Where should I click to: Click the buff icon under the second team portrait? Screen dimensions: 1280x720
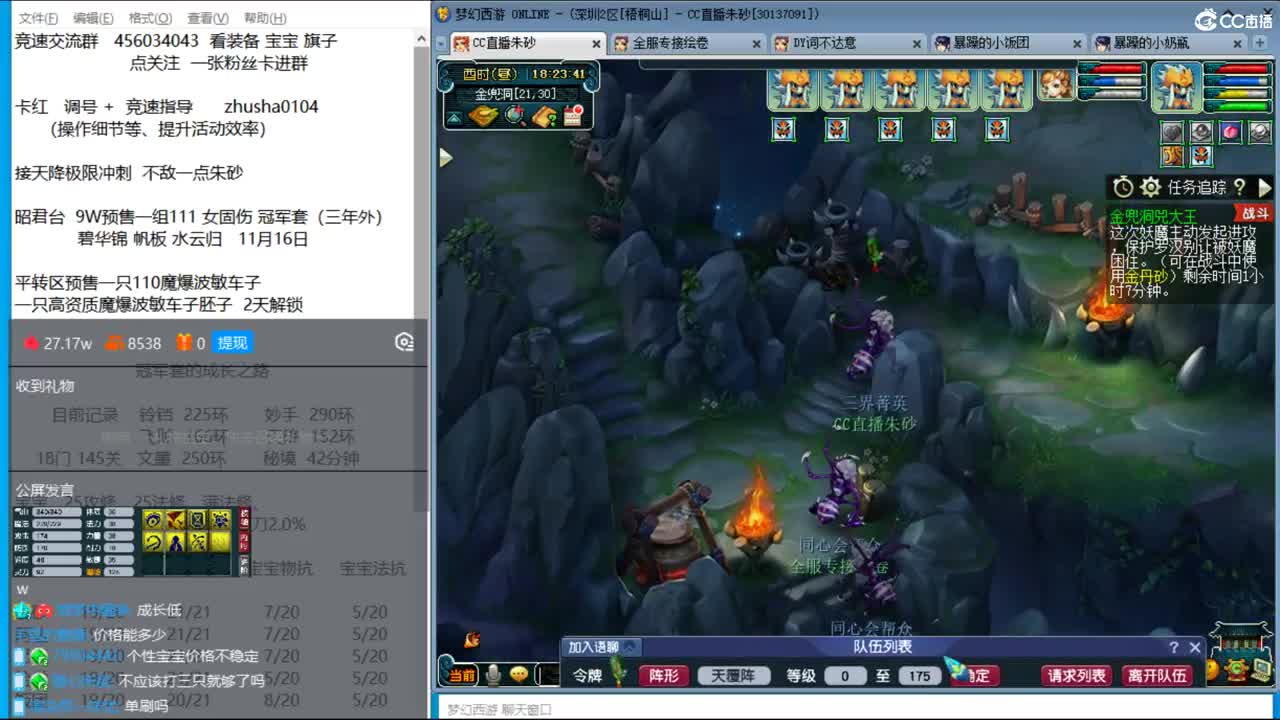coord(837,129)
